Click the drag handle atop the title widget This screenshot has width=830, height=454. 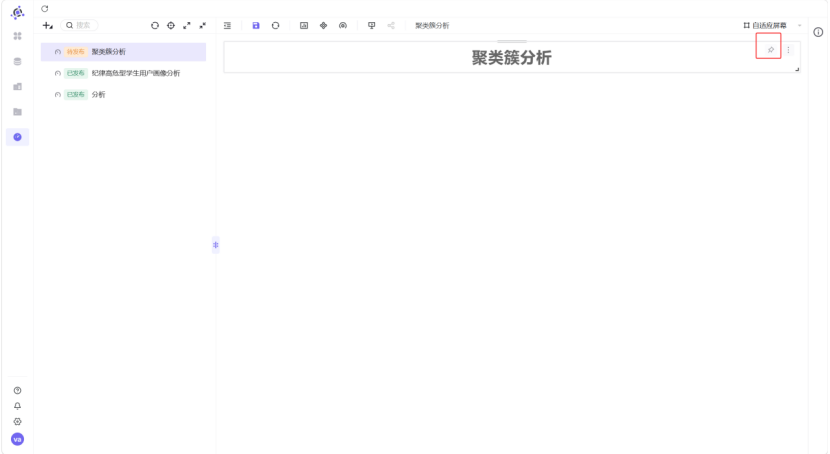click(512, 41)
